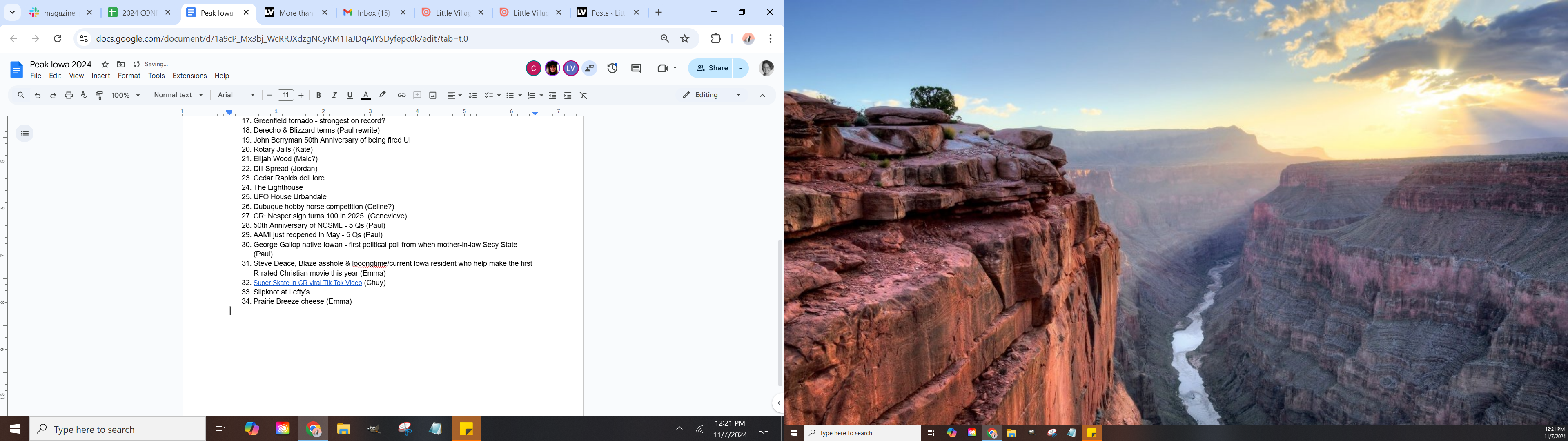Click the insert image icon
This screenshot has height=441, width=1568.
pyautogui.click(x=433, y=95)
